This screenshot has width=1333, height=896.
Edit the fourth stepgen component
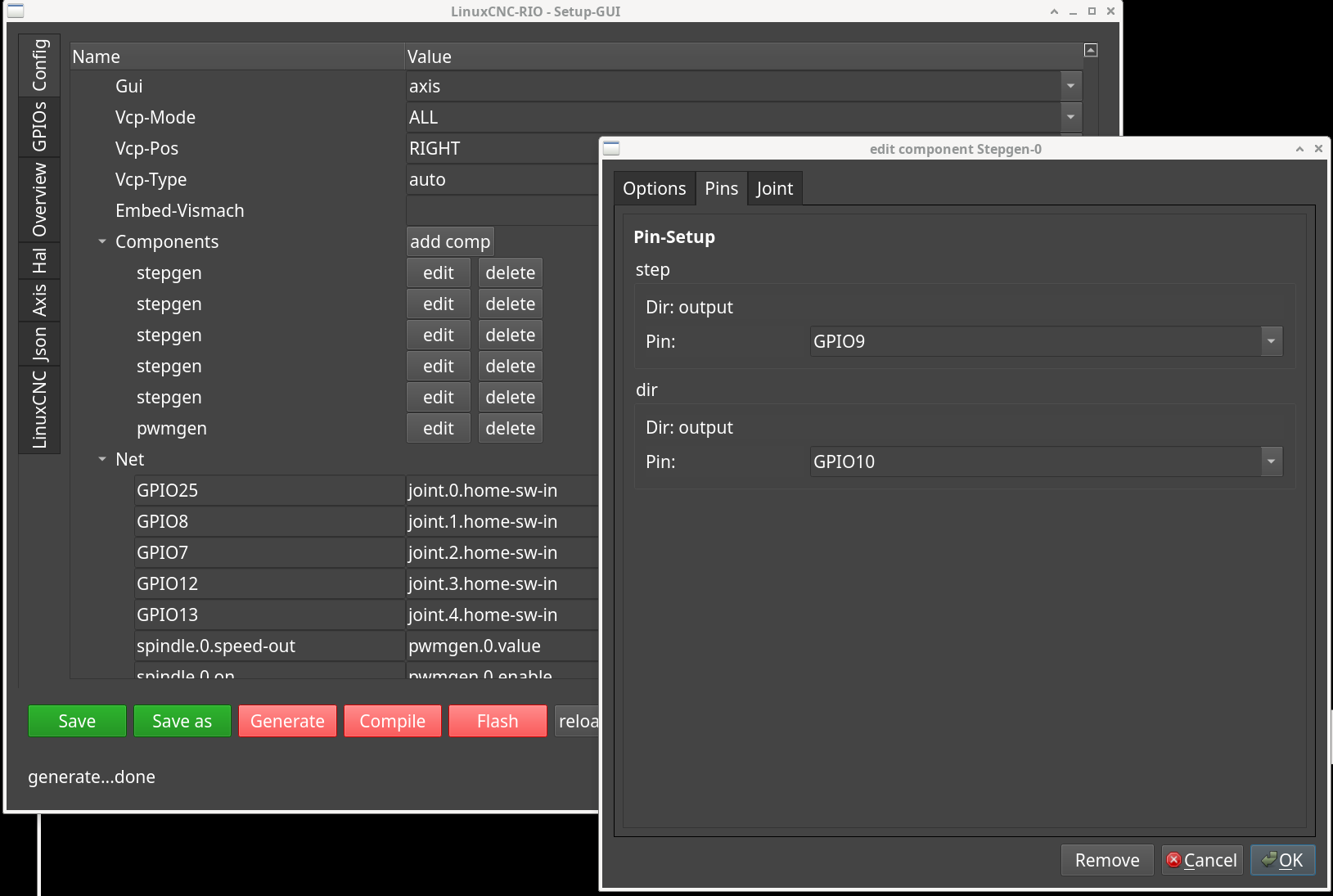[439, 366]
